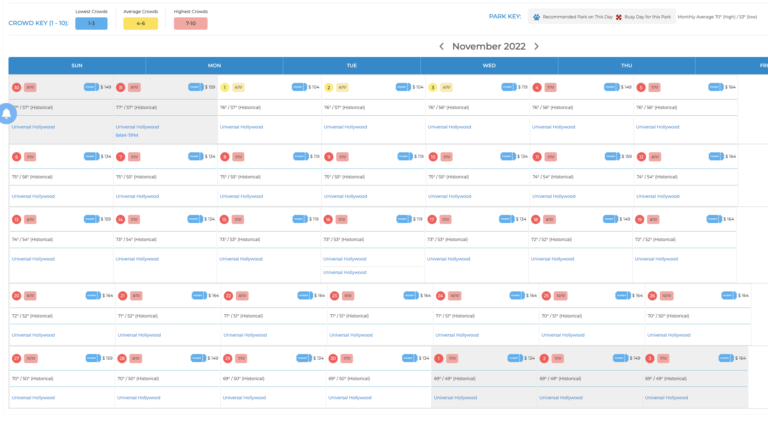Open the ticket icon for November 22
Screen dimensions: 768x424
[305, 296]
